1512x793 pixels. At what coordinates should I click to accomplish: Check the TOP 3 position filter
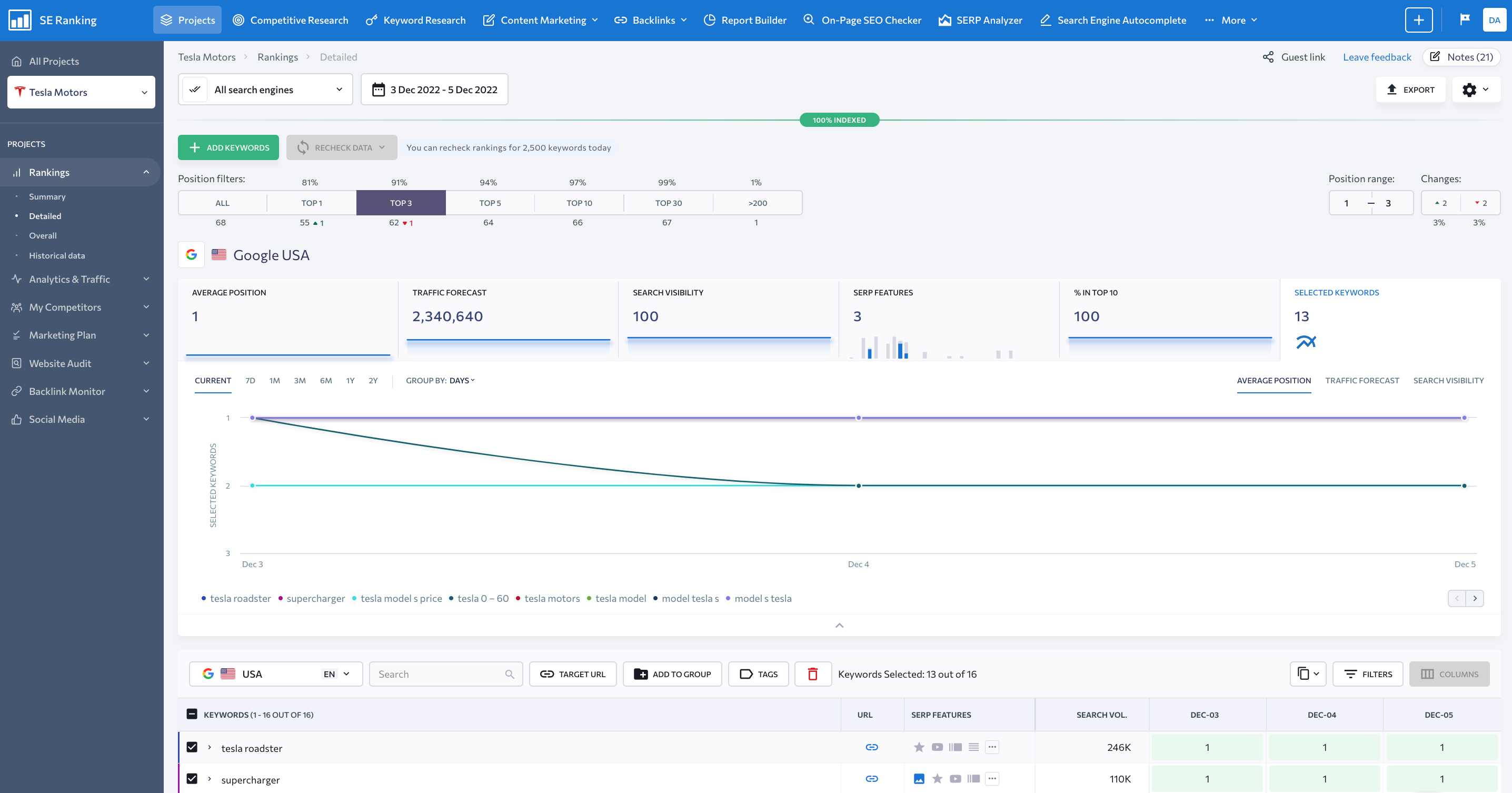(400, 203)
